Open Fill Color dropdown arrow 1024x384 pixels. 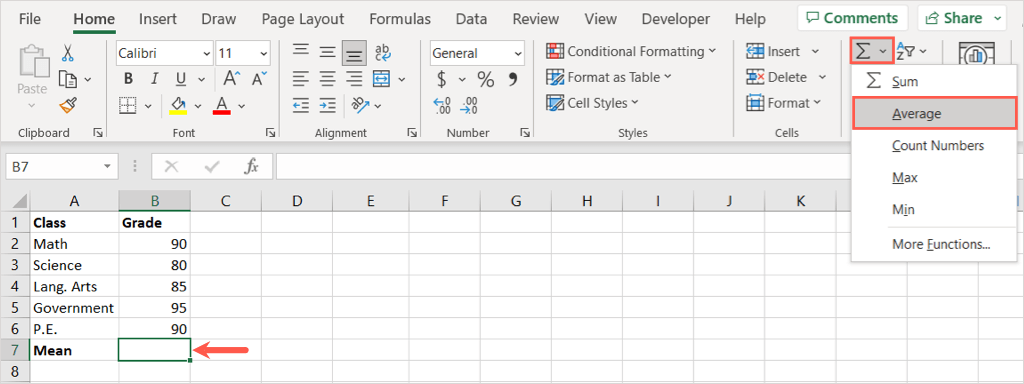pyautogui.click(x=197, y=105)
